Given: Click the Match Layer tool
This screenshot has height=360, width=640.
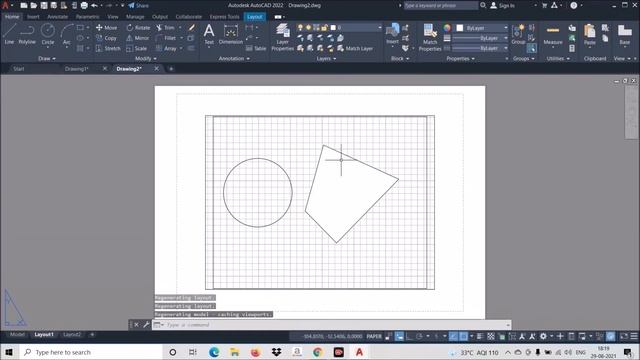Looking at the screenshot, I should 355,48.
